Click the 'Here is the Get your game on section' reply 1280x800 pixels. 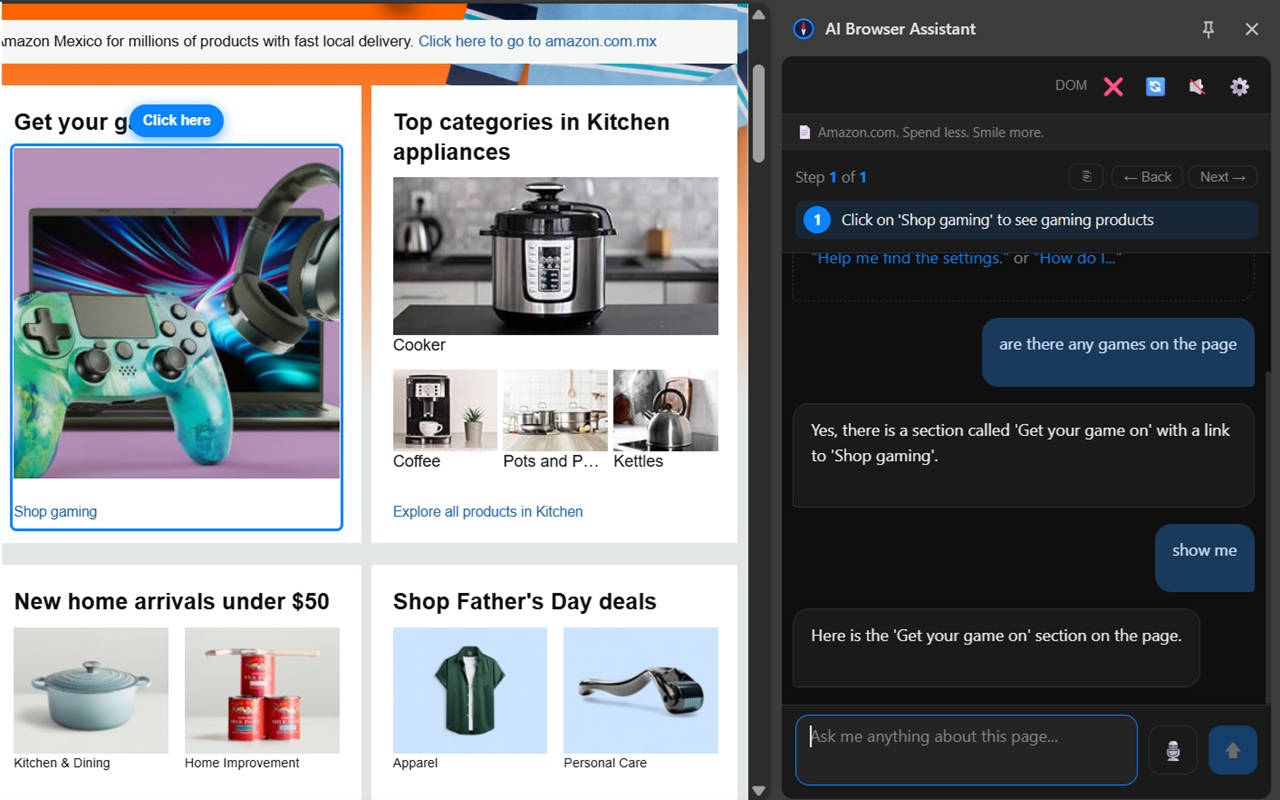(996, 648)
